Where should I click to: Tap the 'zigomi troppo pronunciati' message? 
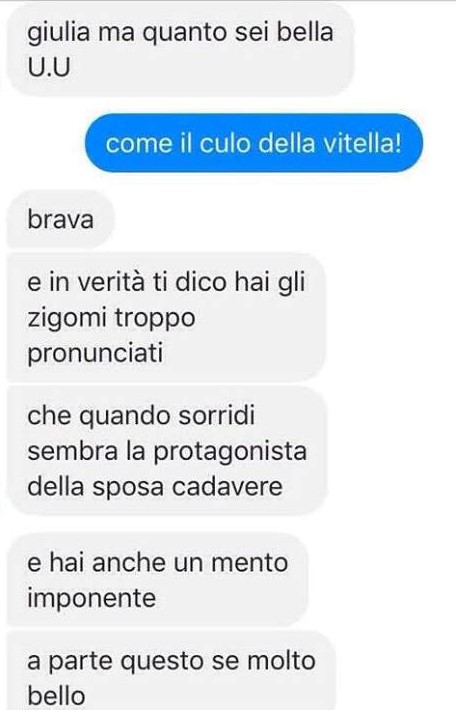(x=167, y=317)
